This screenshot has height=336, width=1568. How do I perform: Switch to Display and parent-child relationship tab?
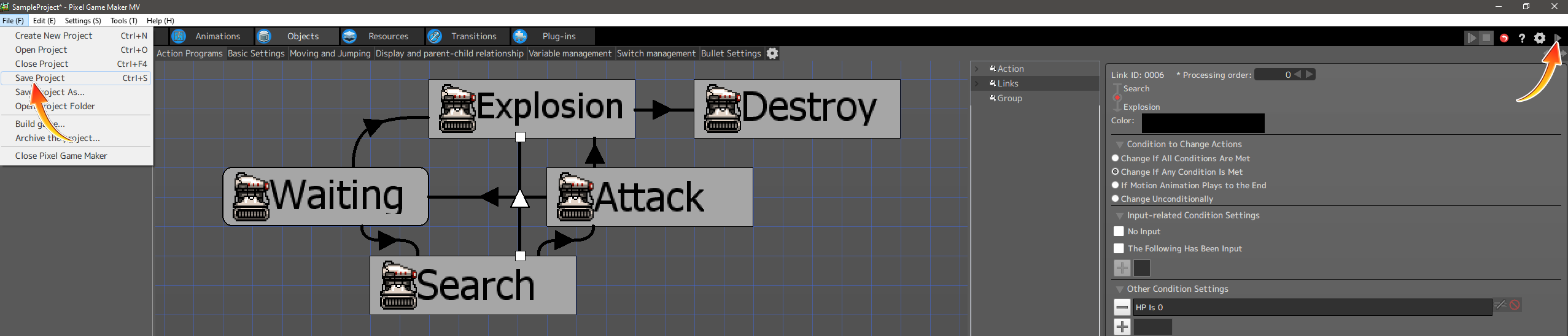(449, 53)
